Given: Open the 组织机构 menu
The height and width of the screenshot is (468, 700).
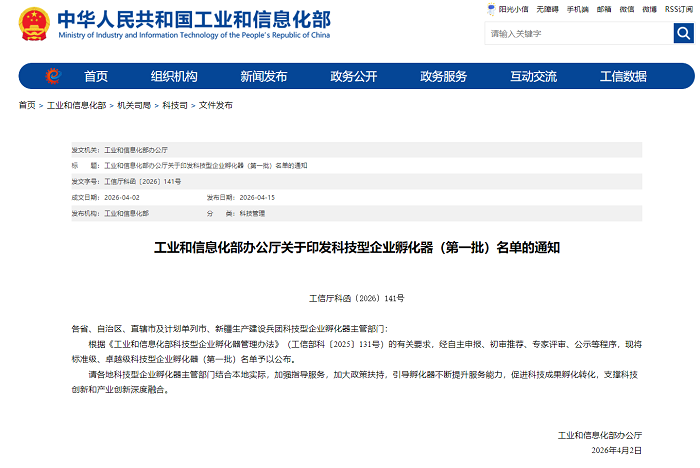Looking at the screenshot, I should point(174,76).
